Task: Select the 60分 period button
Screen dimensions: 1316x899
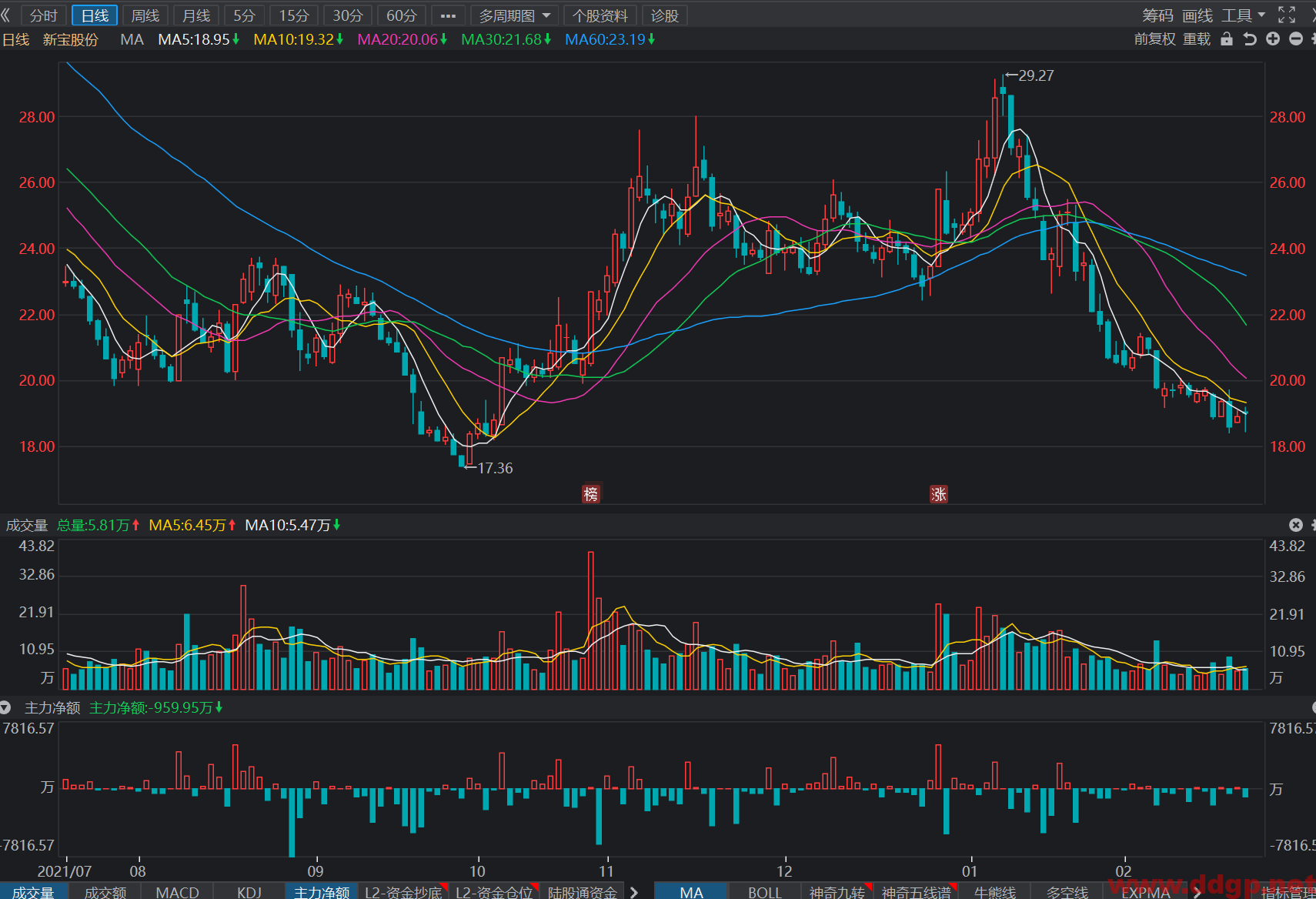Action: [402, 15]
